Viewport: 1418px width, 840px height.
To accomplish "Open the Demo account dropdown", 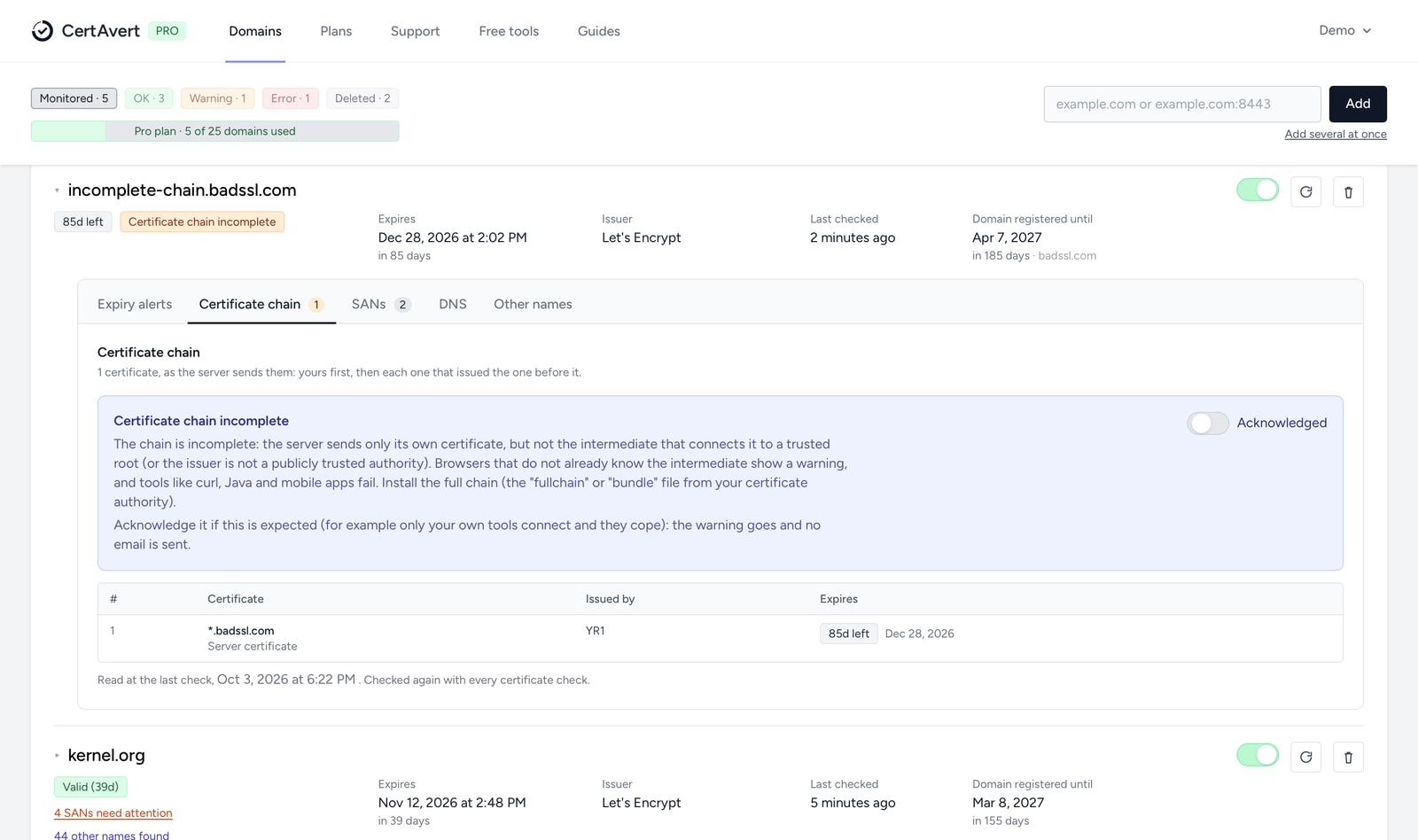I will (x=1344, y=31).
